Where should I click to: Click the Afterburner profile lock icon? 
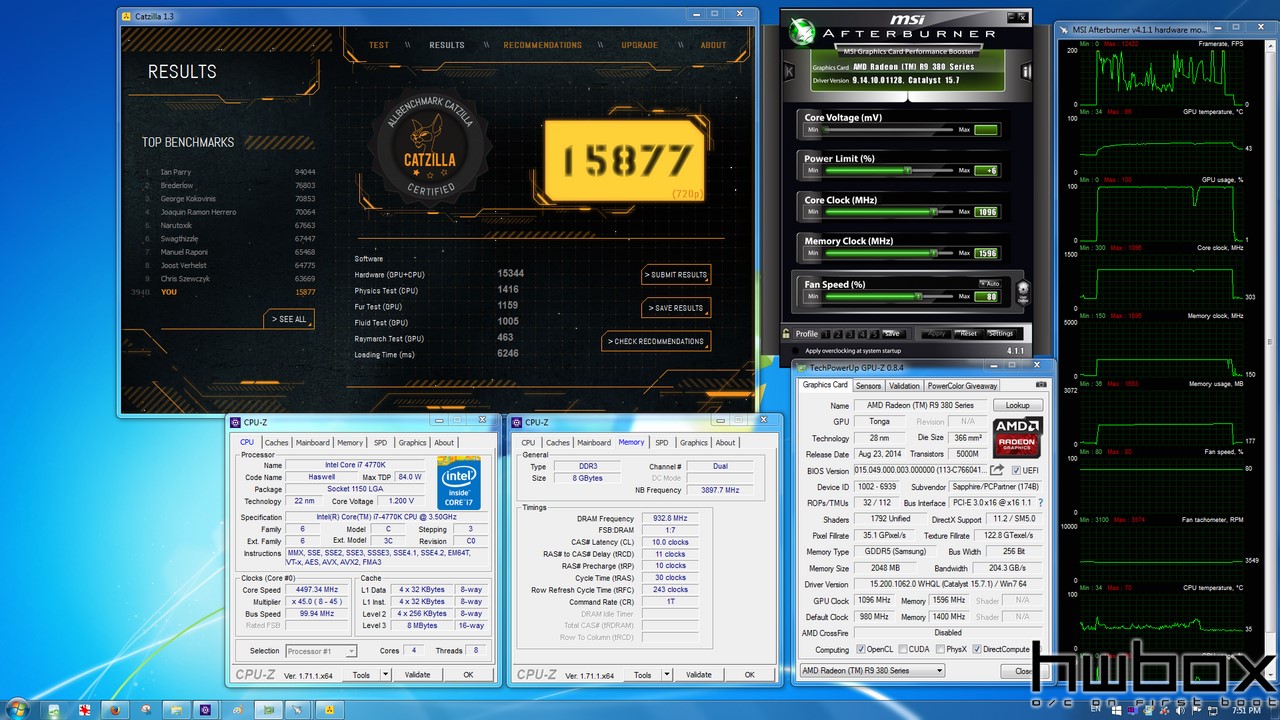tap(787, 333)
